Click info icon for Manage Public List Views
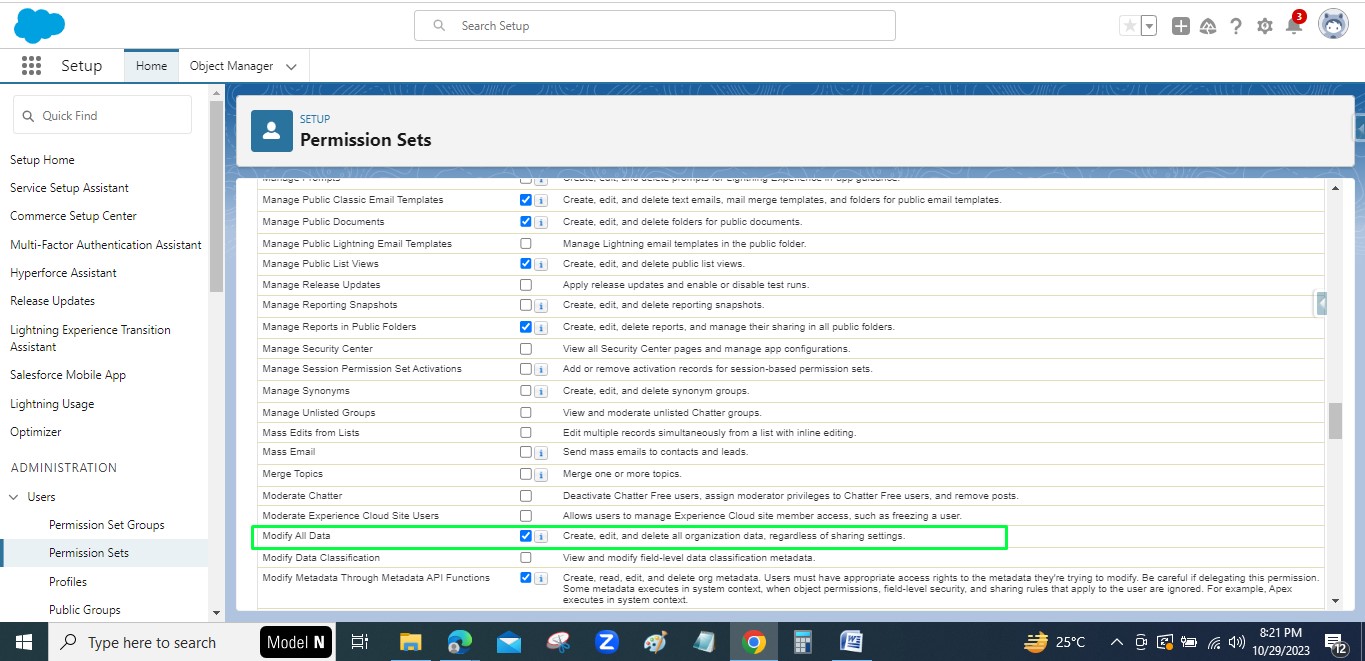 541,265
